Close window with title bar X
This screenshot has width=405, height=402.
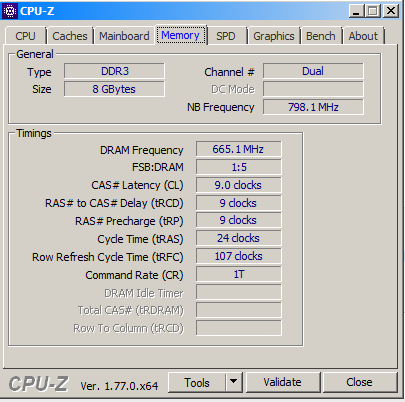tap(391, 11)
